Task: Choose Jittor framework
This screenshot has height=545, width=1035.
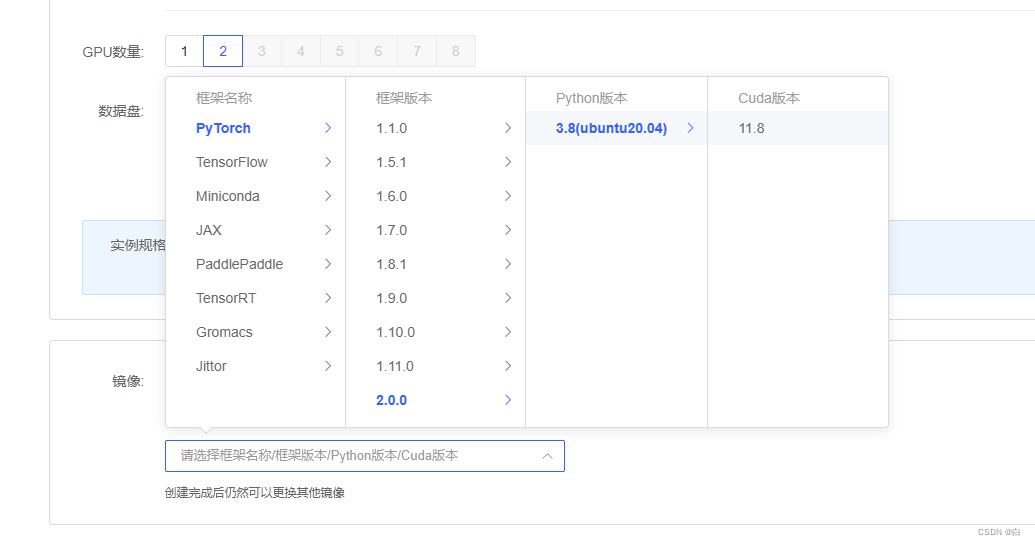Action: click(255, 366)
